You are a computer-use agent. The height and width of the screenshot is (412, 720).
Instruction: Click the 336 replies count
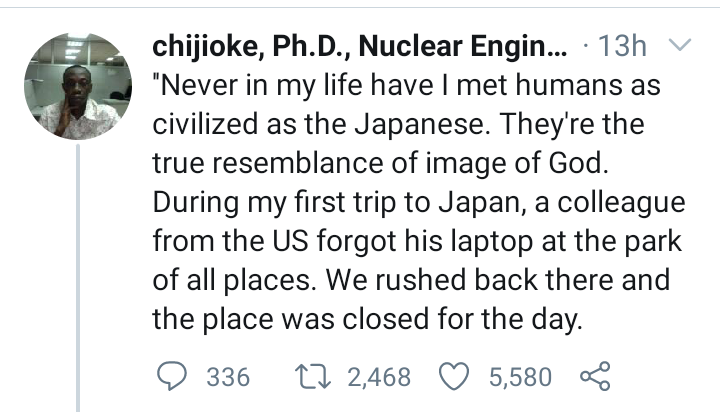point(227,377)
